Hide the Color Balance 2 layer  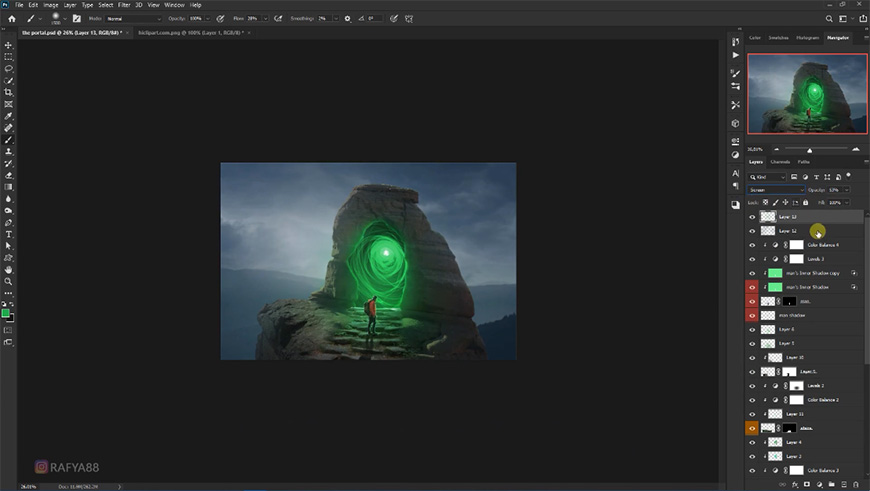tap(752, 400)
